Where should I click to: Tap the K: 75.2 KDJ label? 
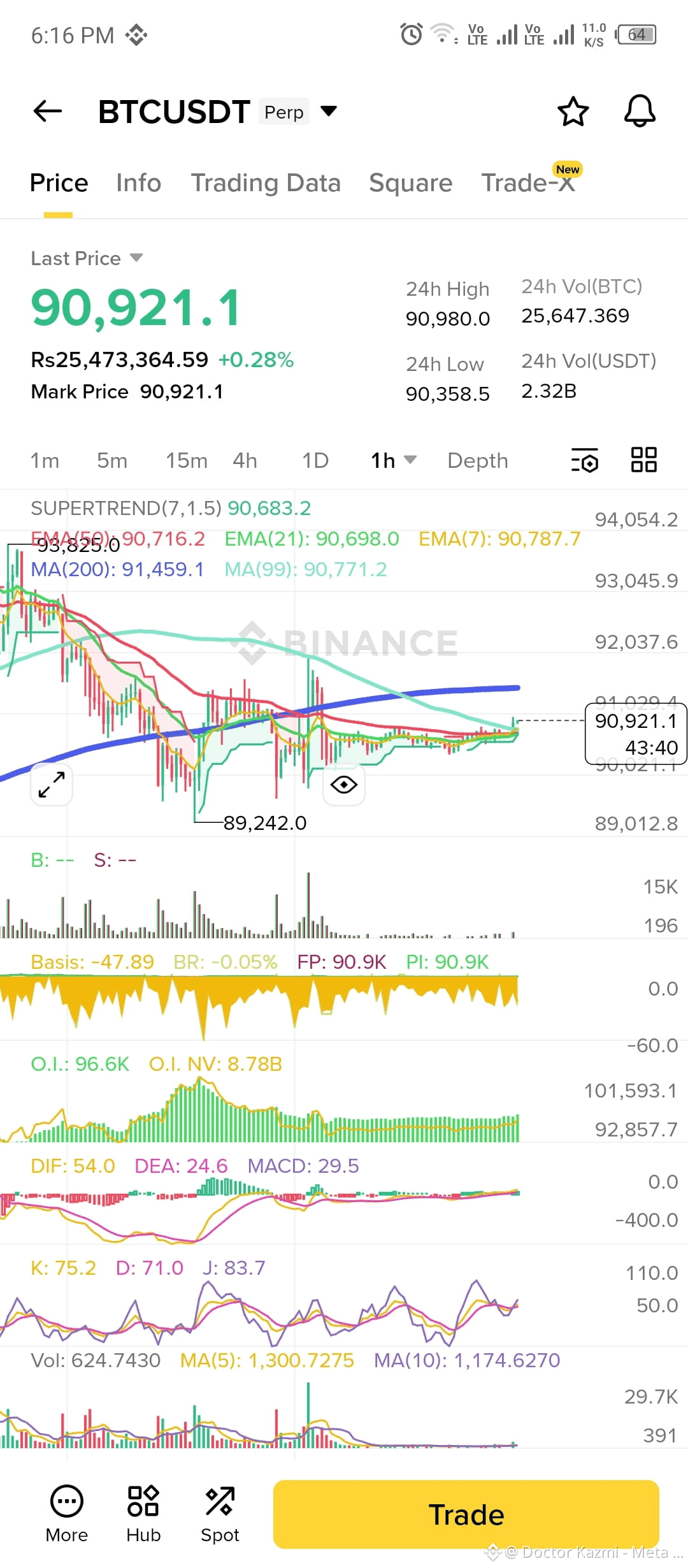point(63,1268)
